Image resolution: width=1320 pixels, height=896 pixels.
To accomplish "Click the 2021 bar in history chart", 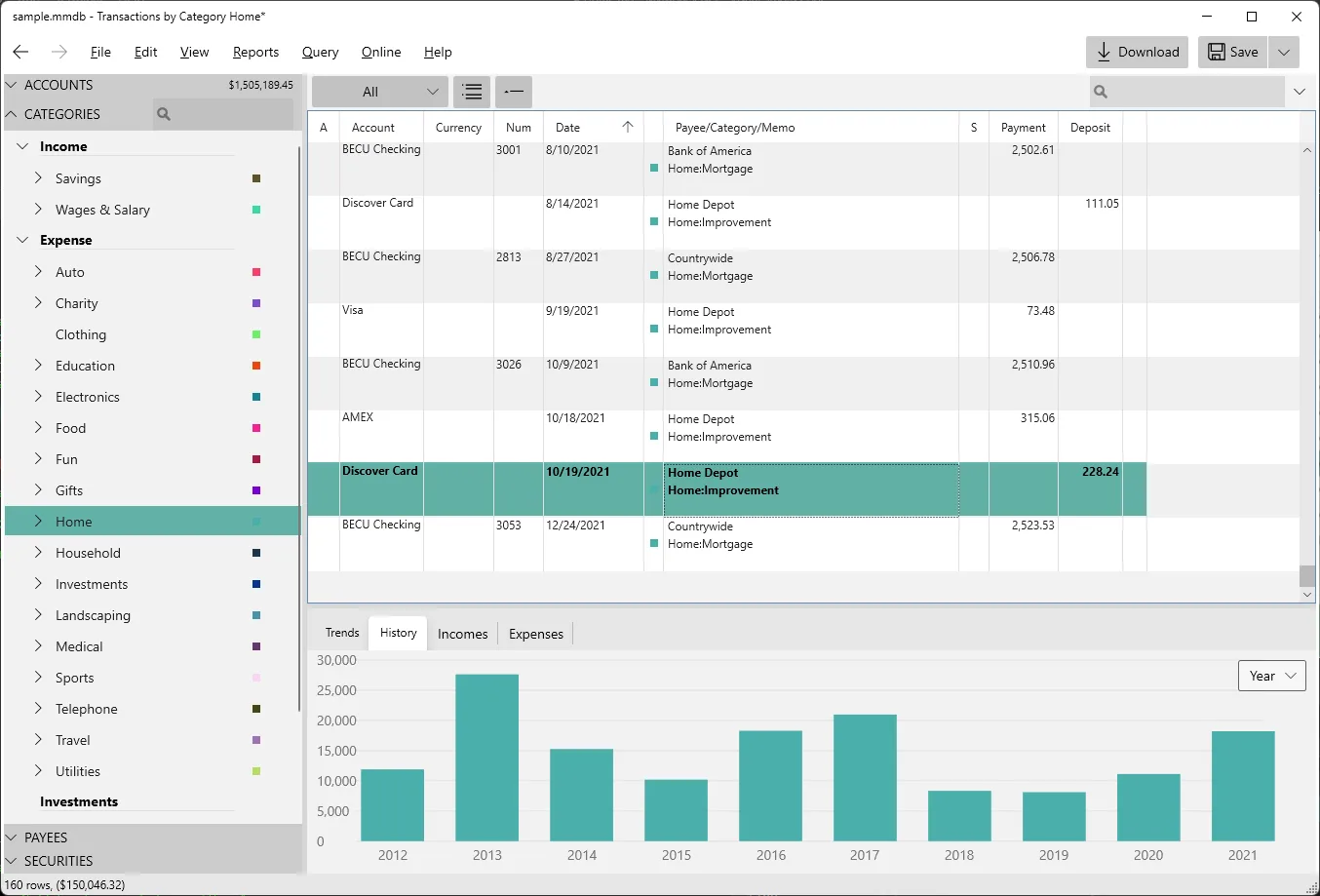I will point(1243,786).
